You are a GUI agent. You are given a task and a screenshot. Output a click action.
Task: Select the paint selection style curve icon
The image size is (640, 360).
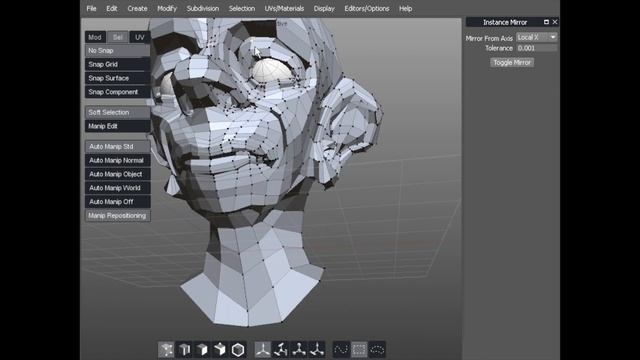(x=341, y=350)
